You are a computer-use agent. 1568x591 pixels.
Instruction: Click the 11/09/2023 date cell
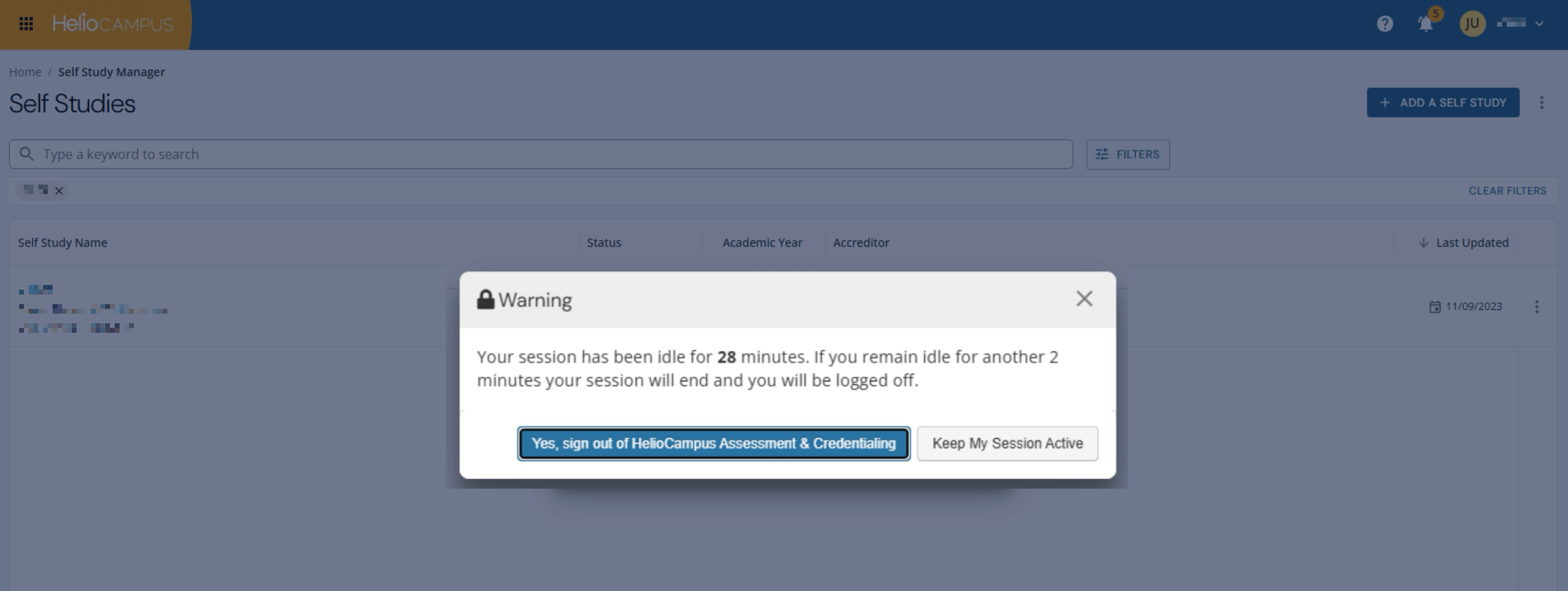1474,306
